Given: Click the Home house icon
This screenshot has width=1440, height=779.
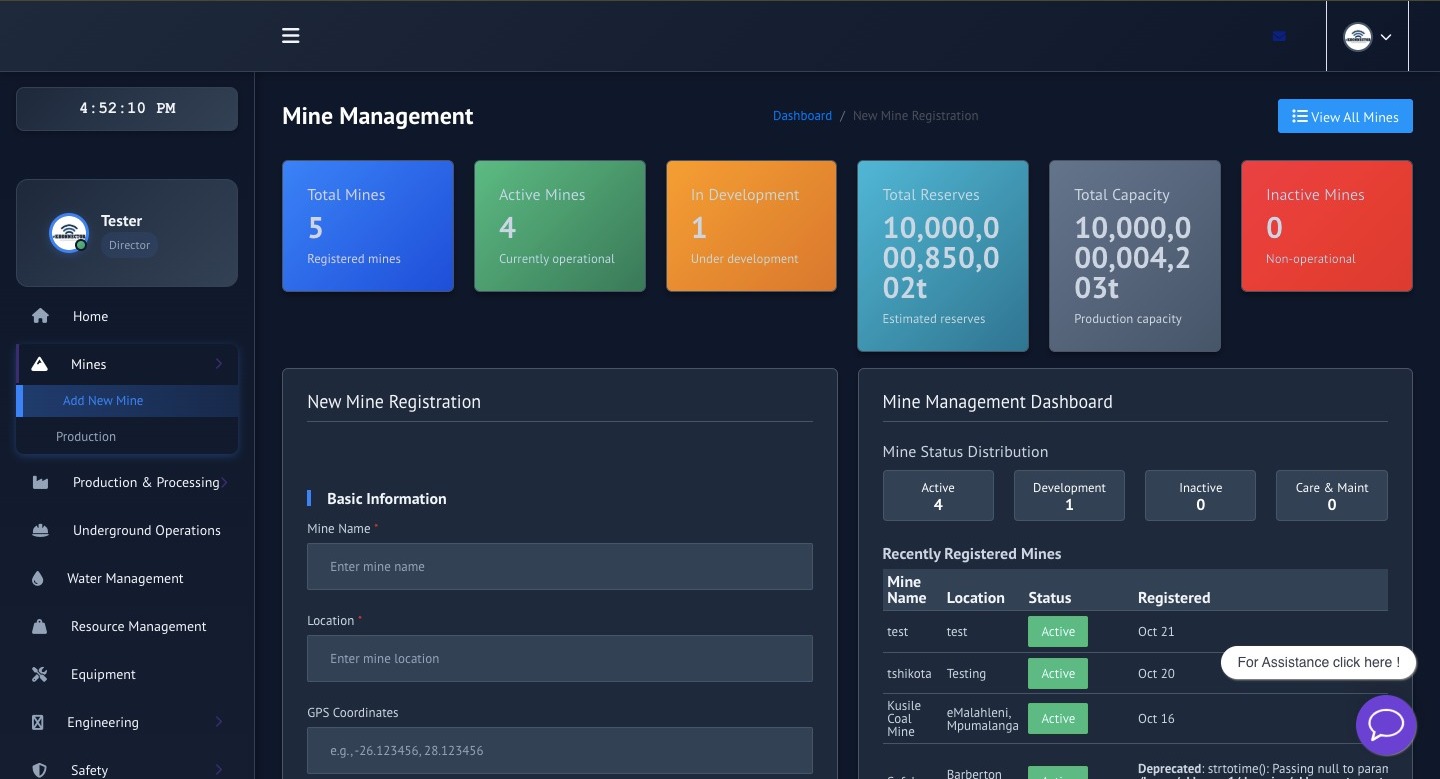Looking at the screenshot, I should [x=40, y=316].
